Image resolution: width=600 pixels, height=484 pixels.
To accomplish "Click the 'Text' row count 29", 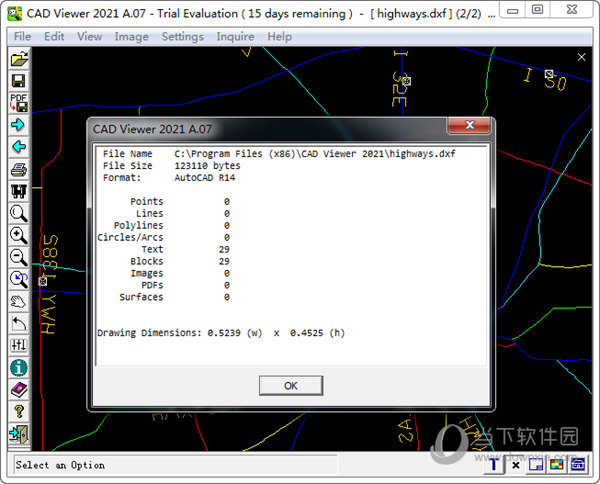I will [224, 249].
